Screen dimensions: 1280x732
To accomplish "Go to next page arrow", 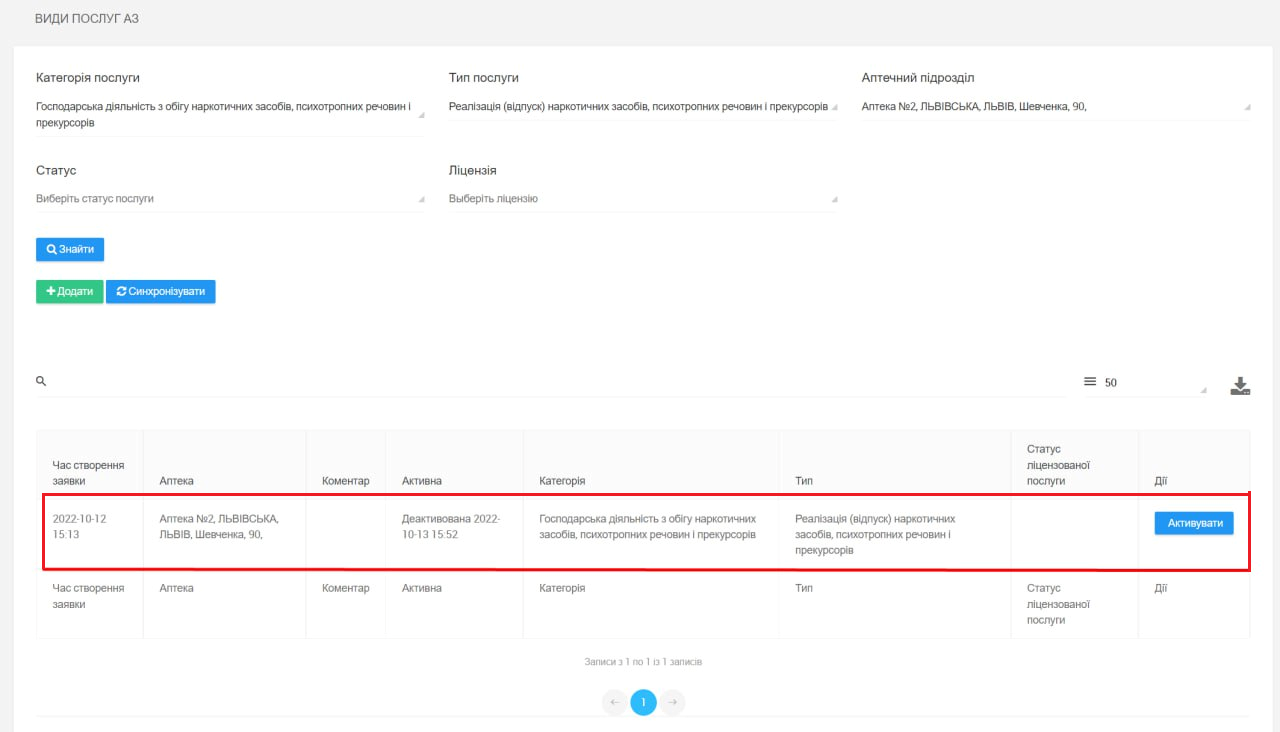I will [672, 703].
